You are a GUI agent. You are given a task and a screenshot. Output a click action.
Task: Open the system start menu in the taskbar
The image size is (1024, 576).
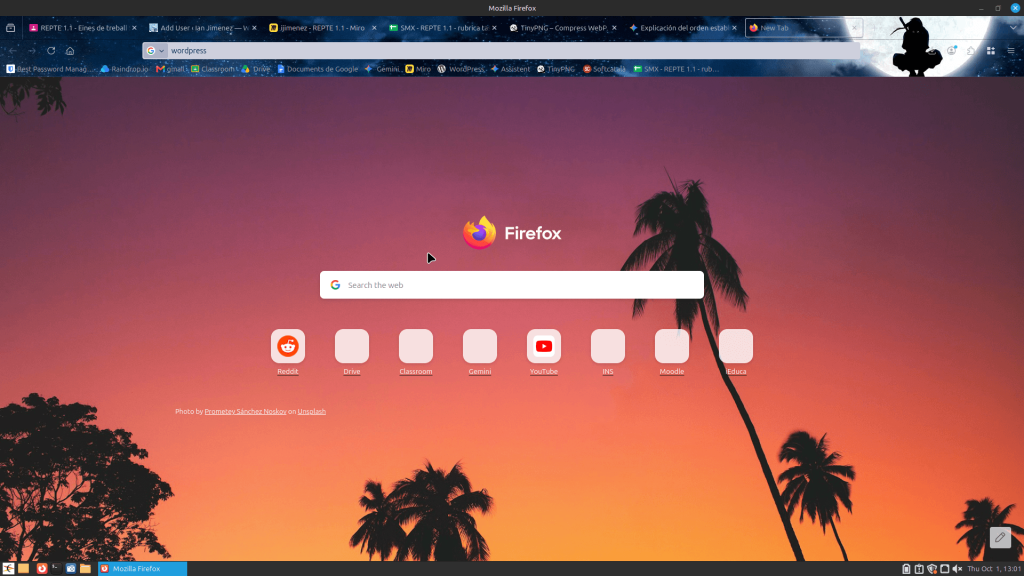[8, 569]
